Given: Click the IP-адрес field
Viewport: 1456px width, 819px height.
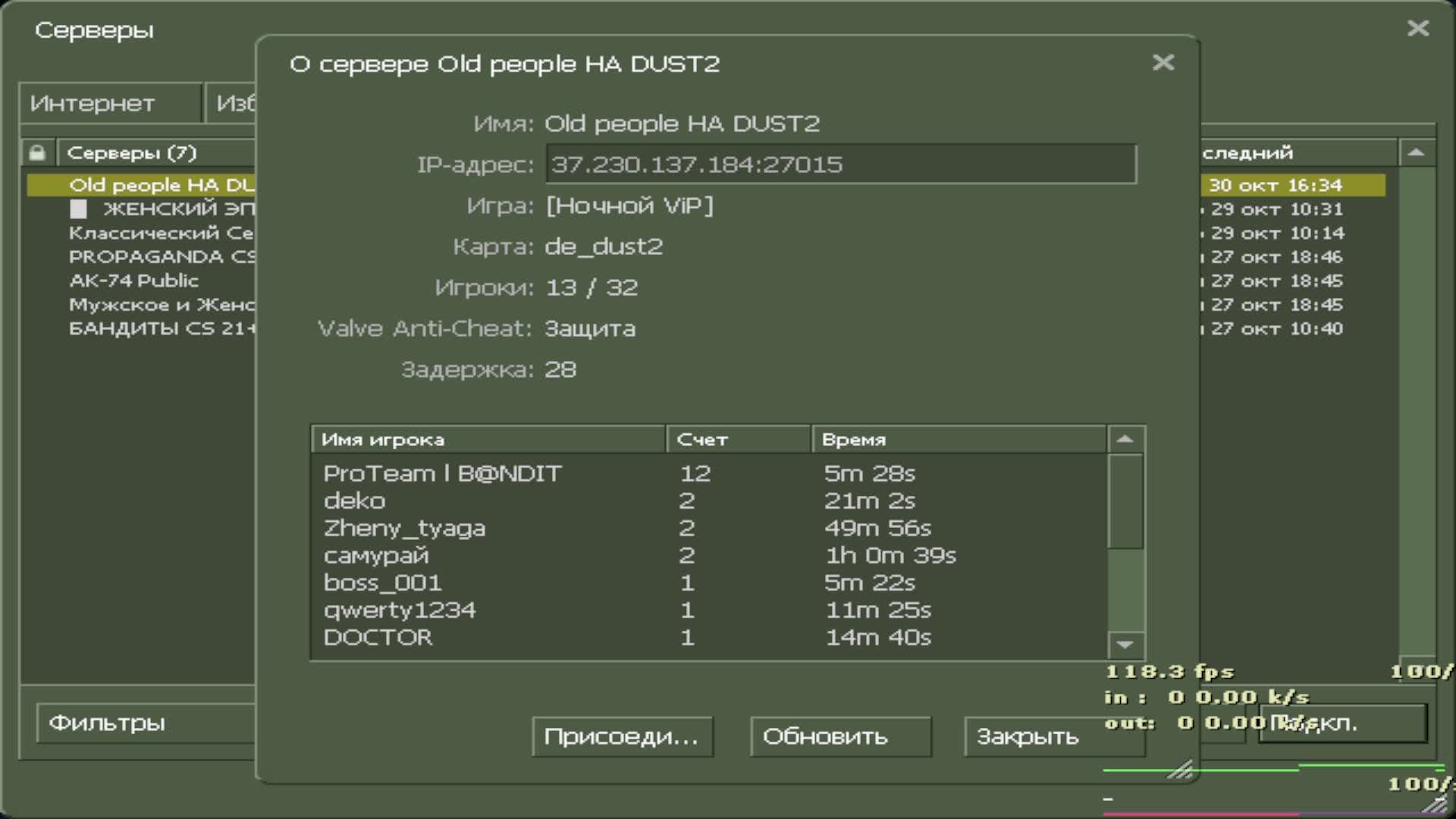Looking at the screenshot, I should (840, 165).
